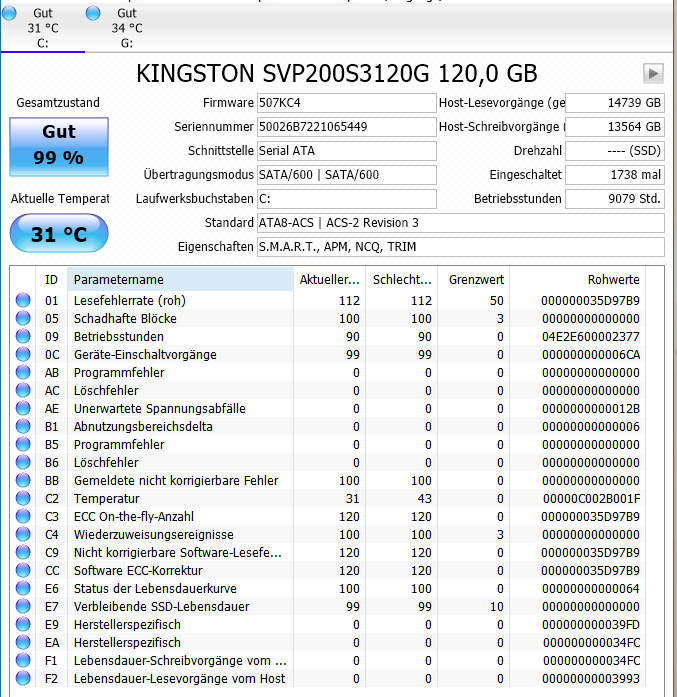Click status icon of Software ECC-Korrektur row
The image size is (677, 697).
click(x=23, y=570)
